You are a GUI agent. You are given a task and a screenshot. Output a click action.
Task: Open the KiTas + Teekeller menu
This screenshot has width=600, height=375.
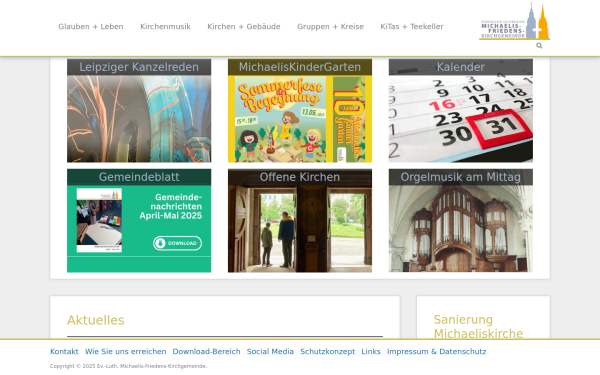412,26
